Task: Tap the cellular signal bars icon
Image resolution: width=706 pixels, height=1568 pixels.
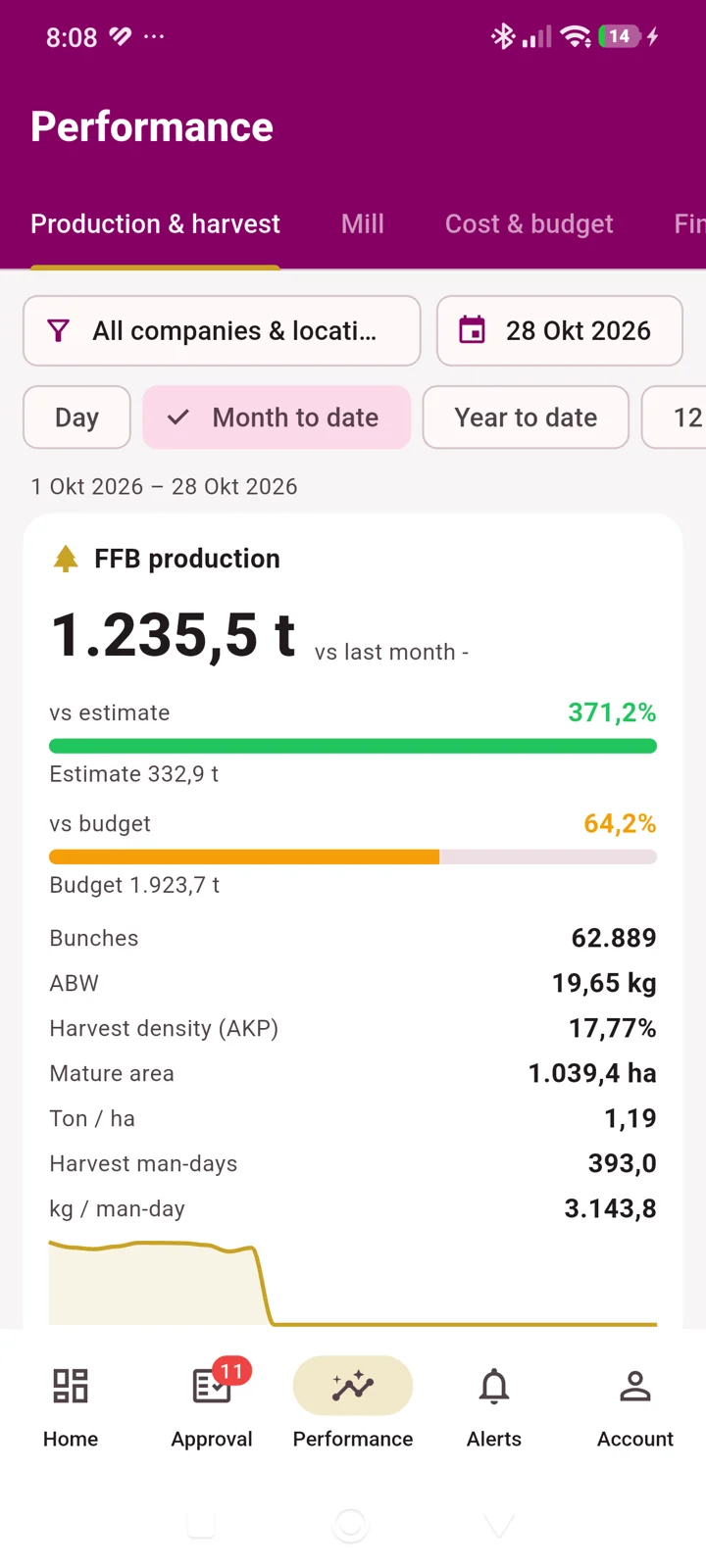Action: (x=536, y=37)
